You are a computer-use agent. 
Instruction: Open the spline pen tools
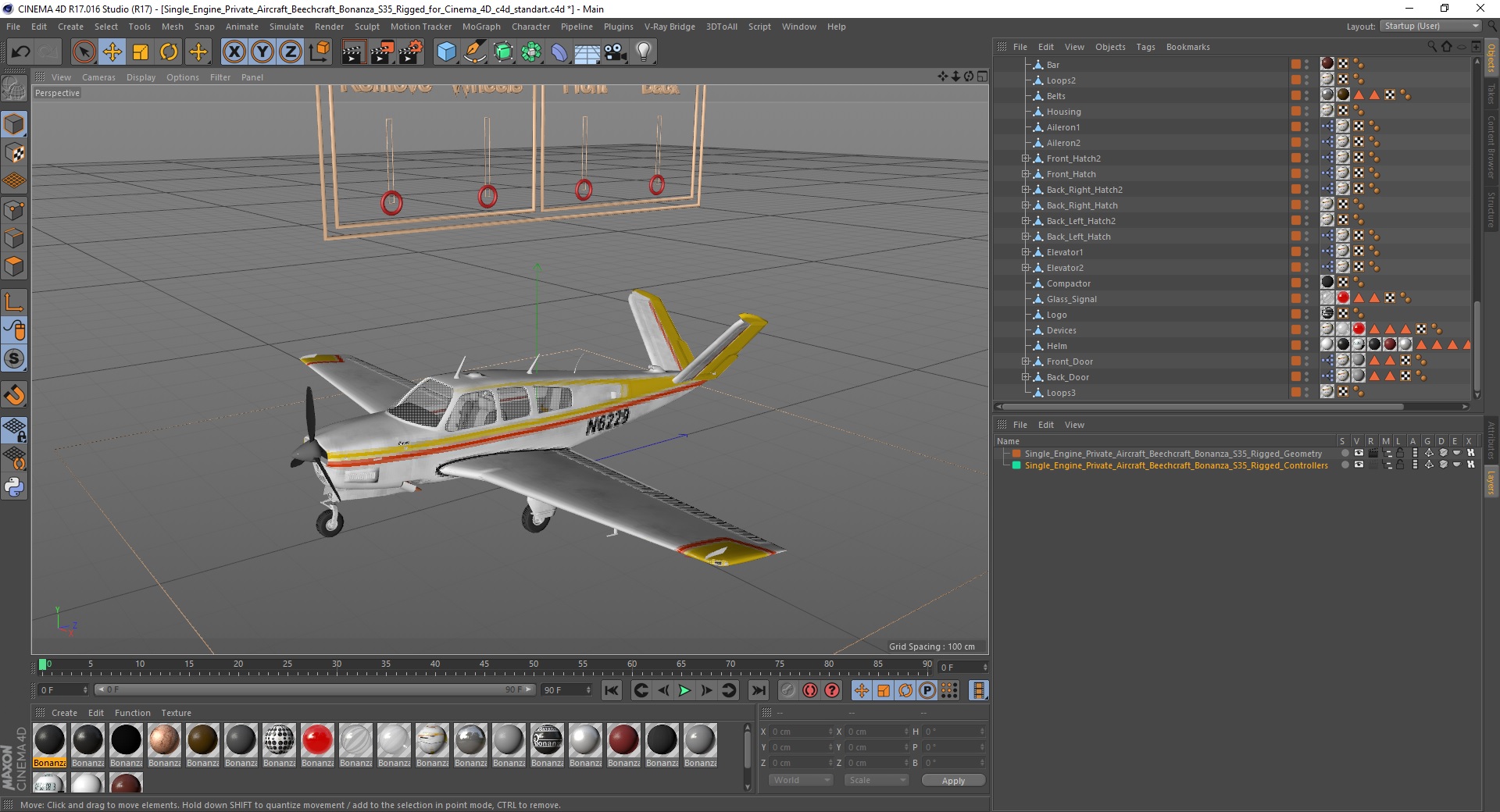click(475, 52)
